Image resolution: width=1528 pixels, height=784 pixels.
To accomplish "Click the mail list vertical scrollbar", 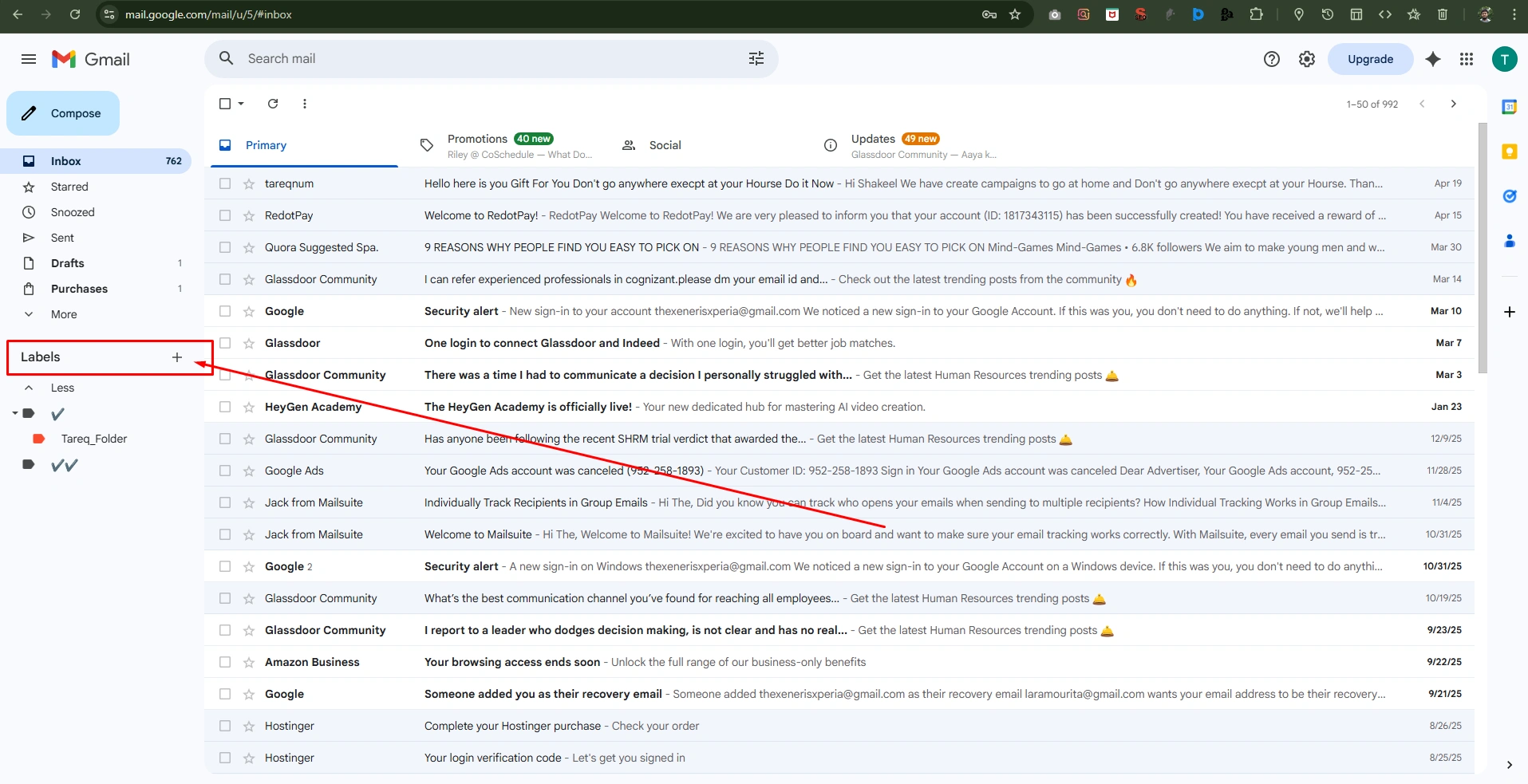I will pos(1483,247).
